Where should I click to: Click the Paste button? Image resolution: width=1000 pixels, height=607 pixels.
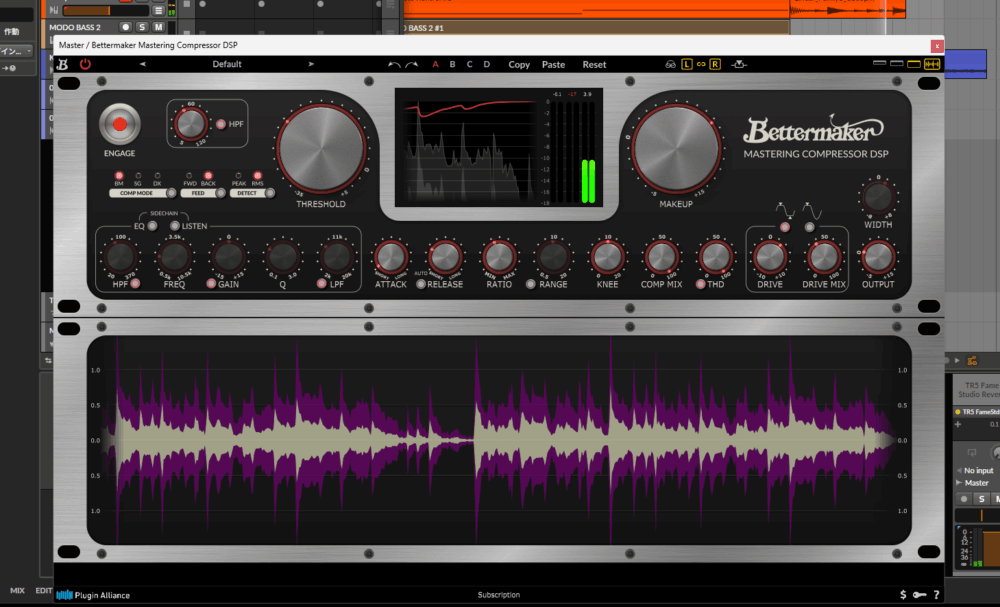point(554,64)
